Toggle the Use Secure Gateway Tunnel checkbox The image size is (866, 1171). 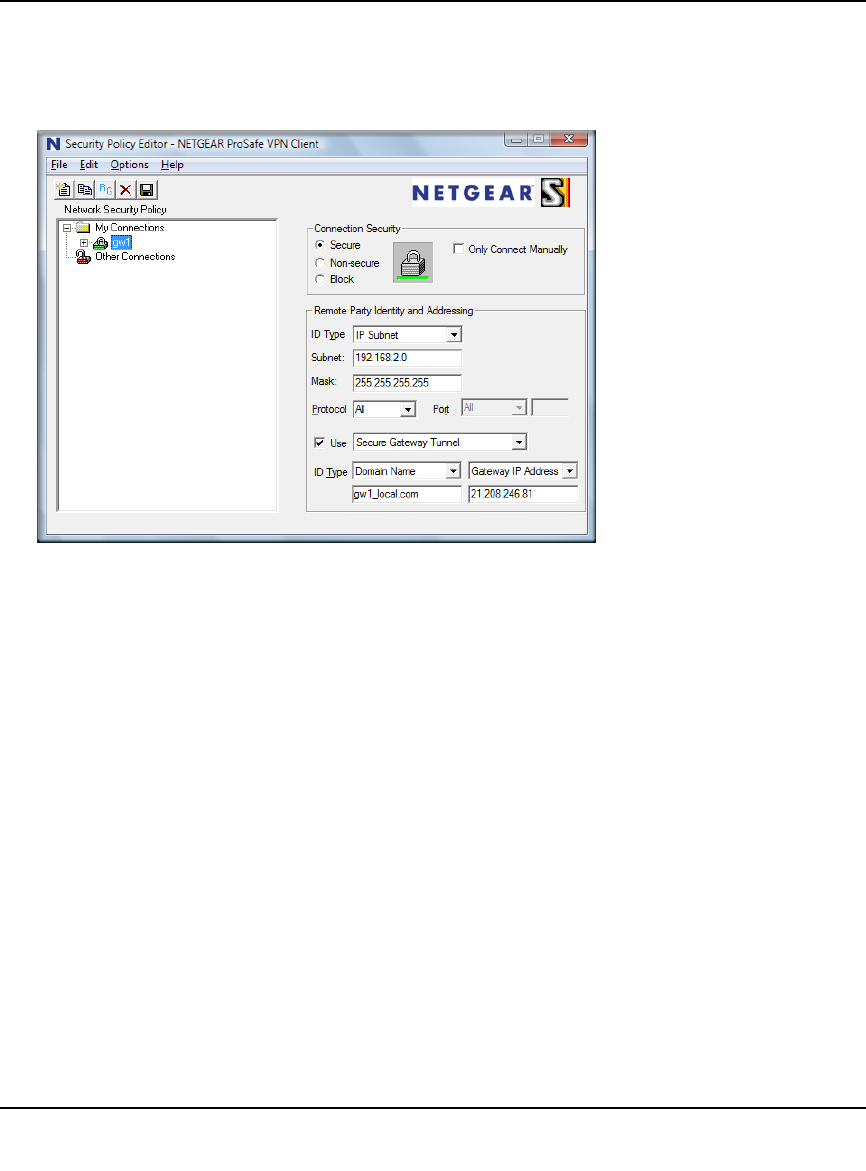coord(320,443)
